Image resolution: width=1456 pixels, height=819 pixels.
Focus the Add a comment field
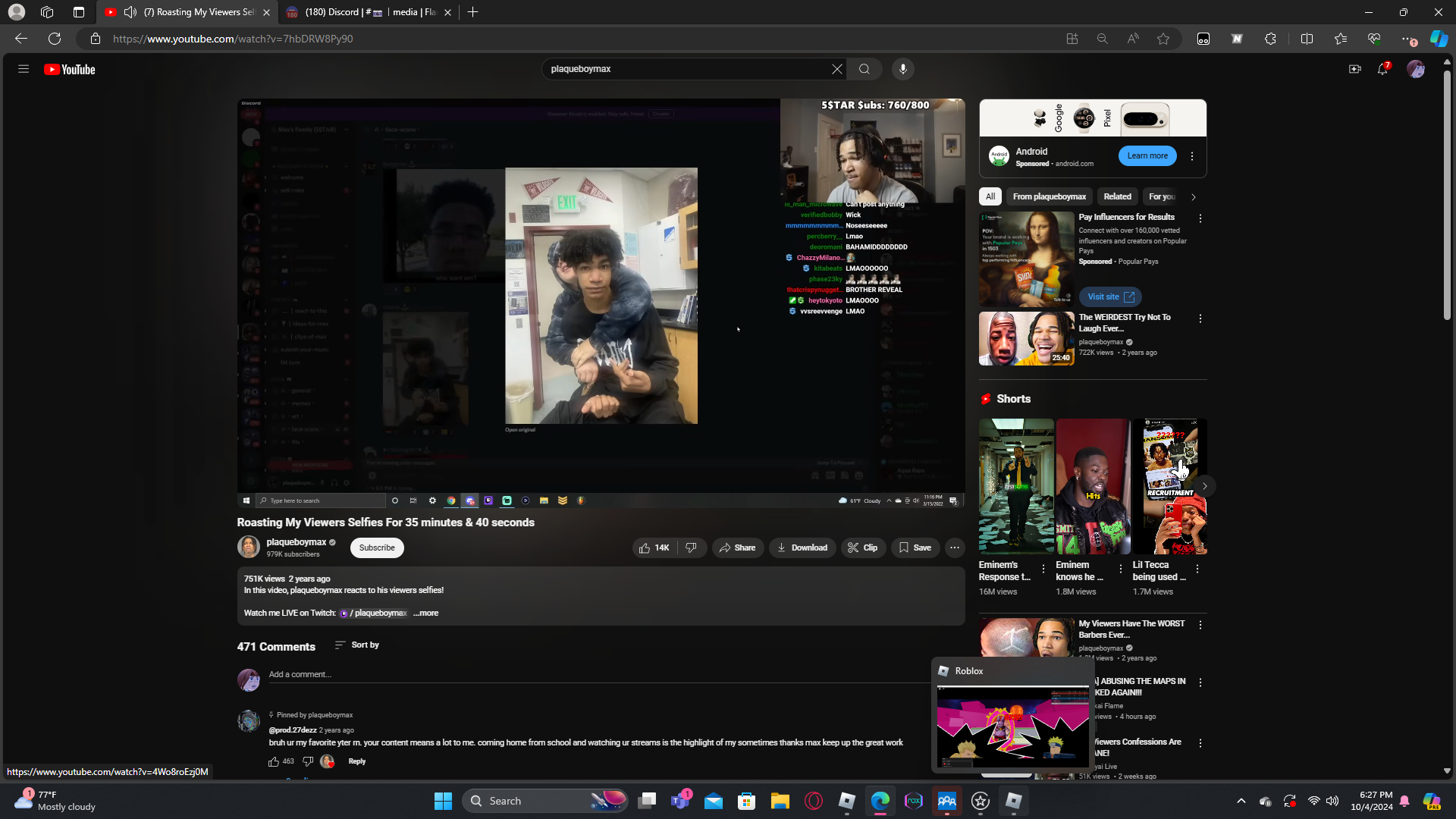coord(599,674)
